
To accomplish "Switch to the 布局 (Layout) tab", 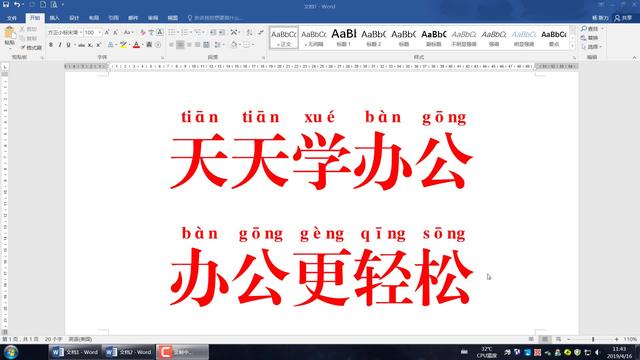I will (x=93, y=18).
